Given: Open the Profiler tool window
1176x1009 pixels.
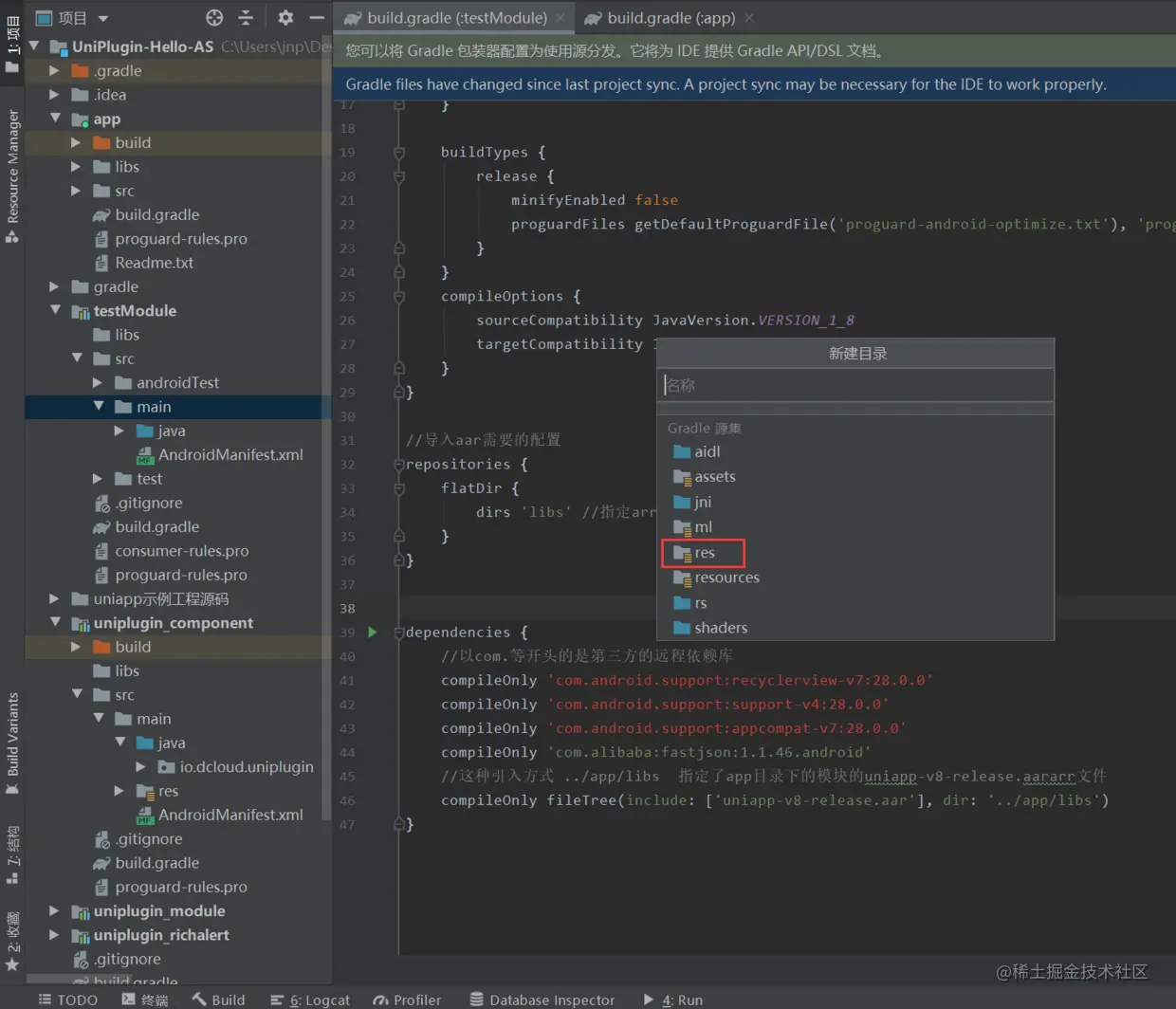Looking at the screenshot, I should pyautogui.click(x=407, y=1000).
